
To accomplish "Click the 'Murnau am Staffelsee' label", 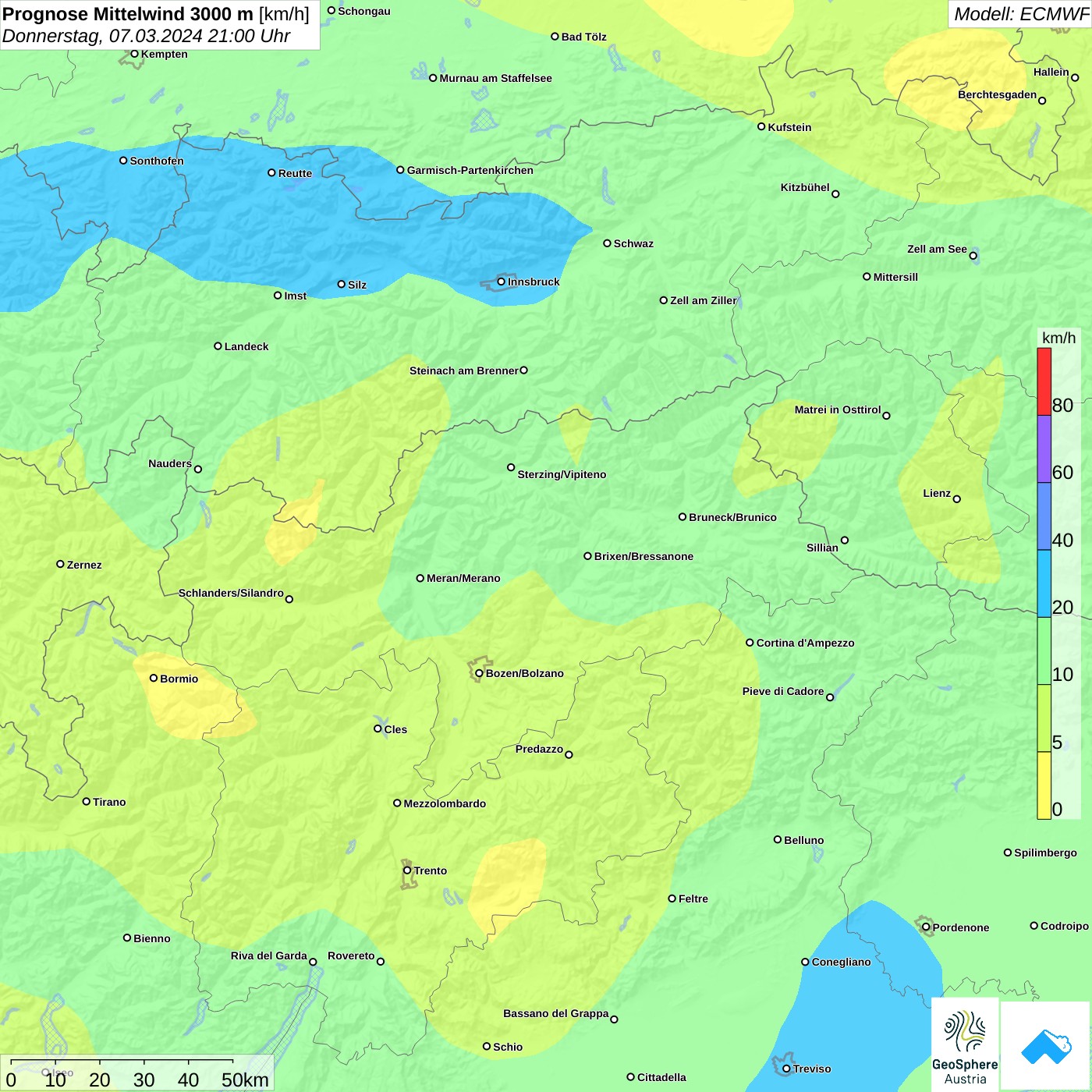I will (x=495, y=78).
